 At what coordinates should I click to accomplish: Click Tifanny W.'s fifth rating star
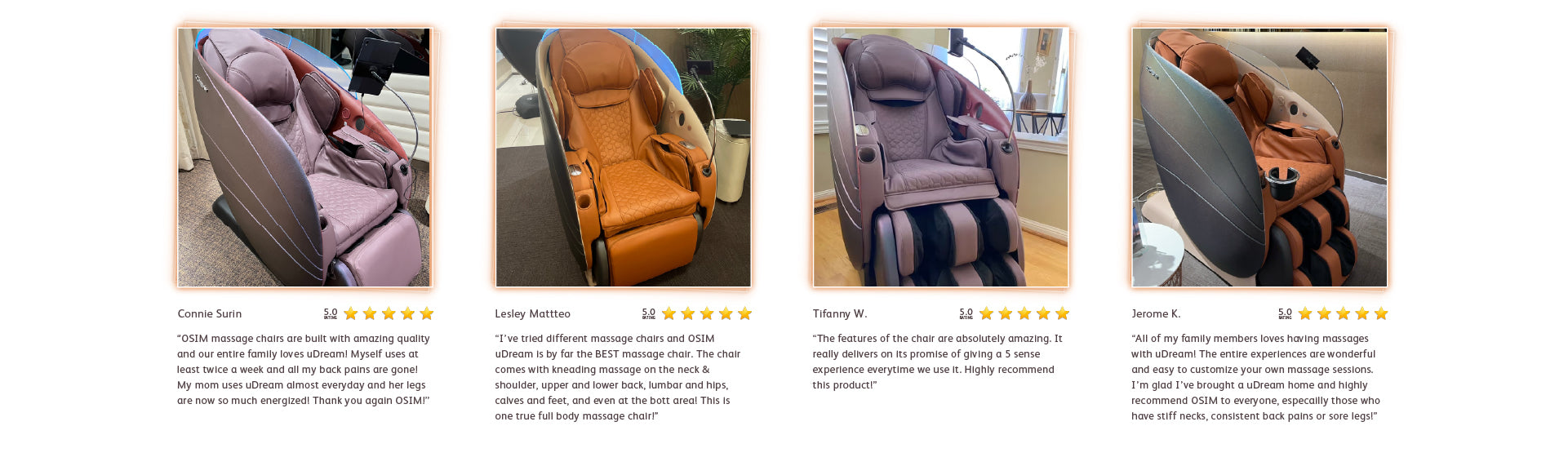click(x=1062, y=313)
